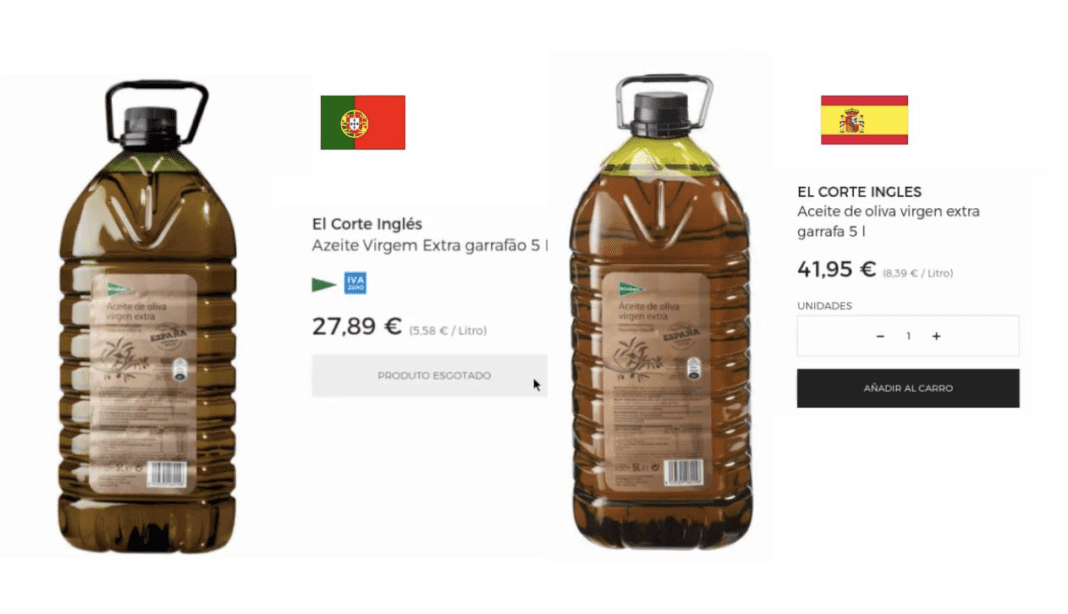
Task: Click the UNIDADES label
Action: coord(825,306)
